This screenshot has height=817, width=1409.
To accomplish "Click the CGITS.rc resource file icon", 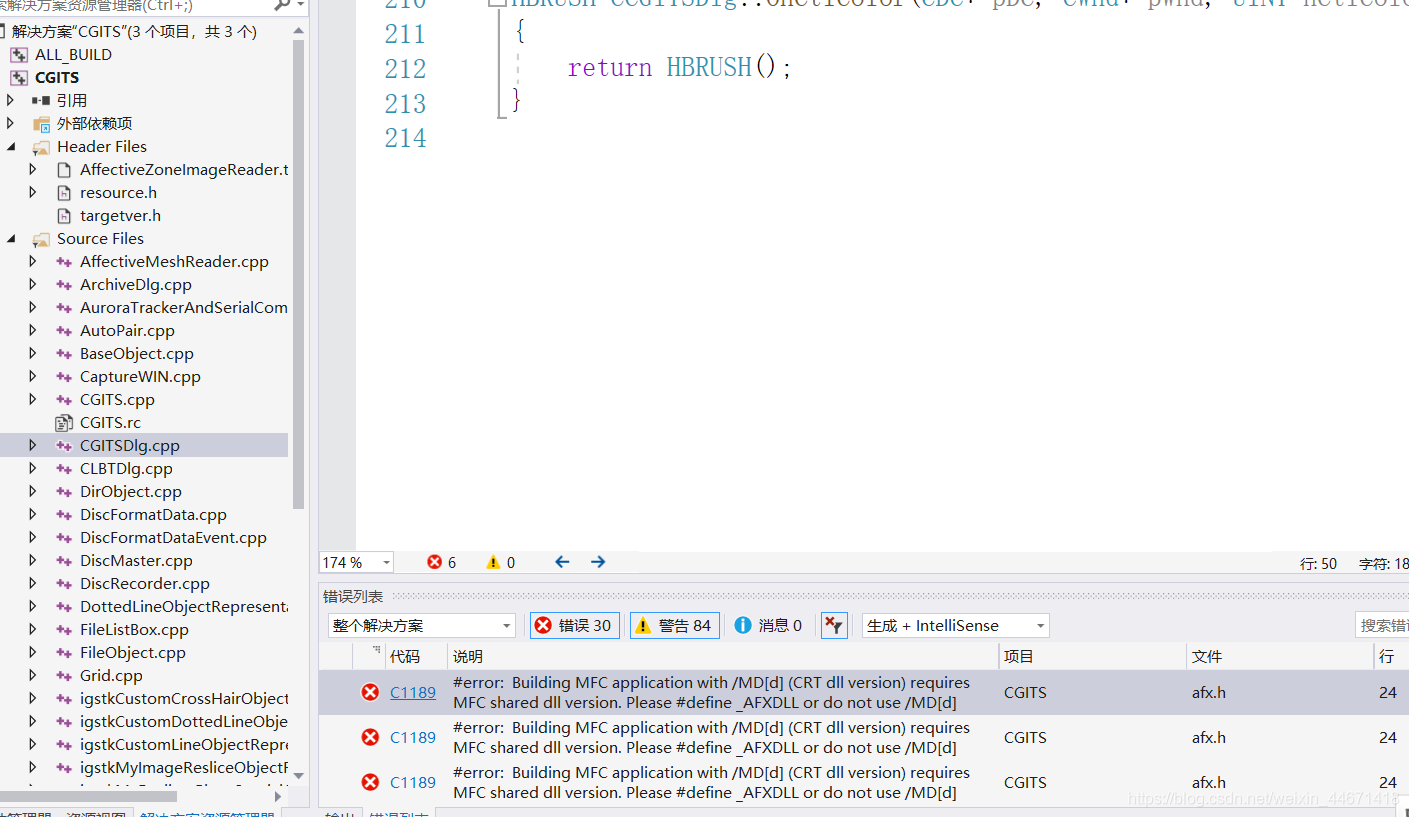I will click(63, 422).
